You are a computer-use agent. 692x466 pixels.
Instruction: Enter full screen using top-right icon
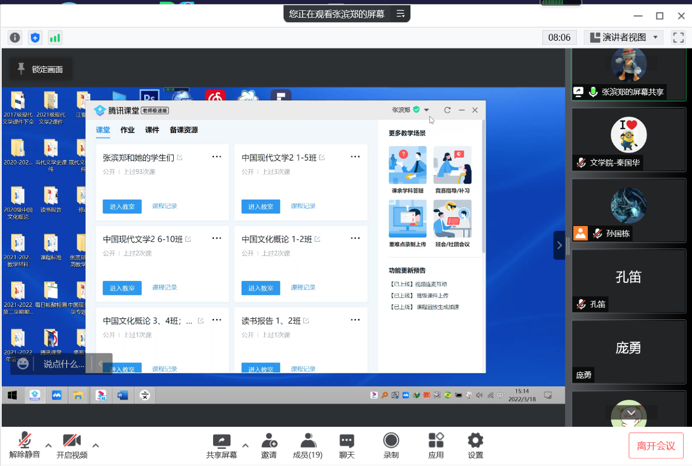coord(678,38)
